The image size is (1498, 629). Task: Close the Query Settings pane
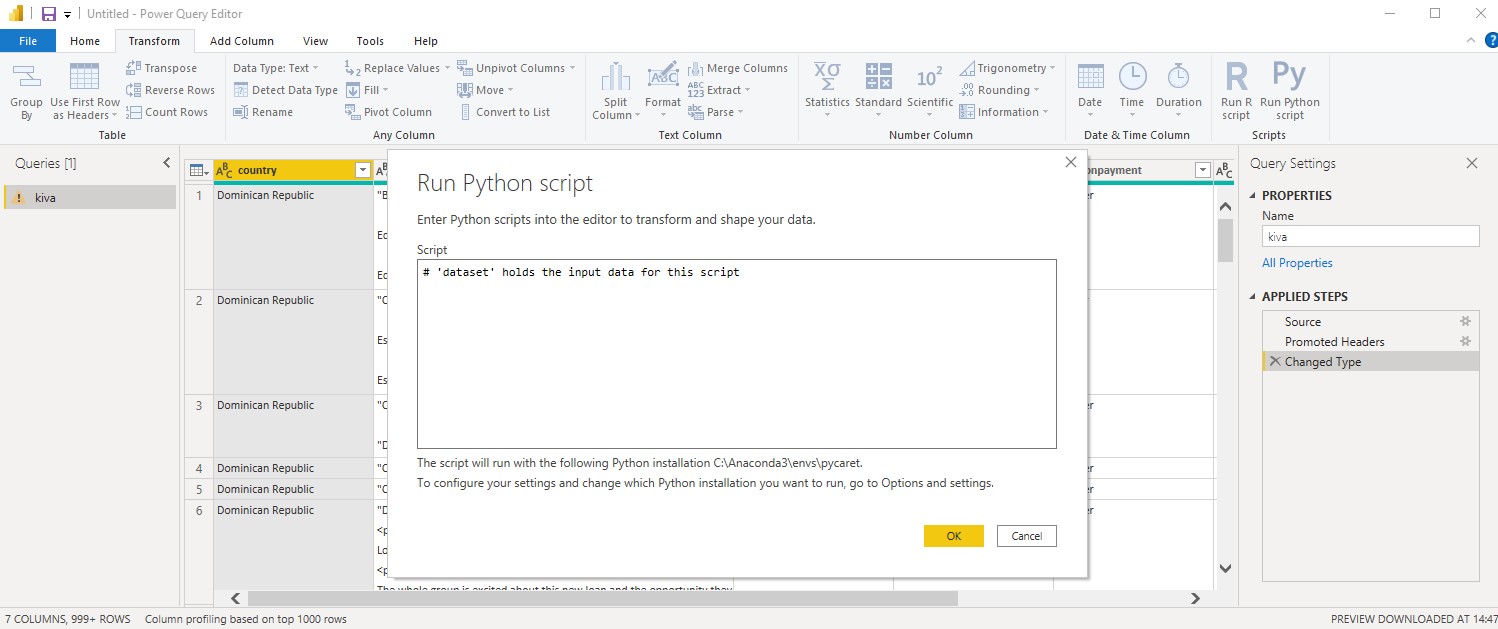(1472, 163)
